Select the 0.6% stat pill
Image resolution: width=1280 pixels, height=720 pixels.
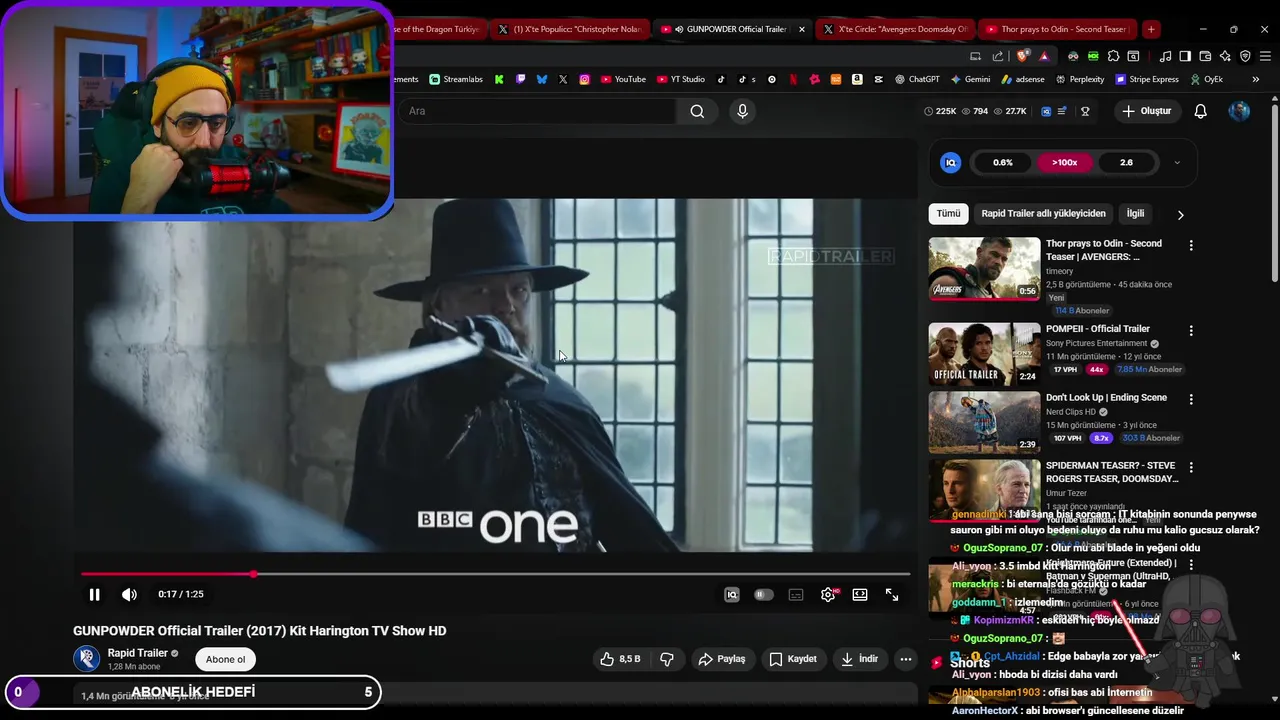(x=1003, y=162)
